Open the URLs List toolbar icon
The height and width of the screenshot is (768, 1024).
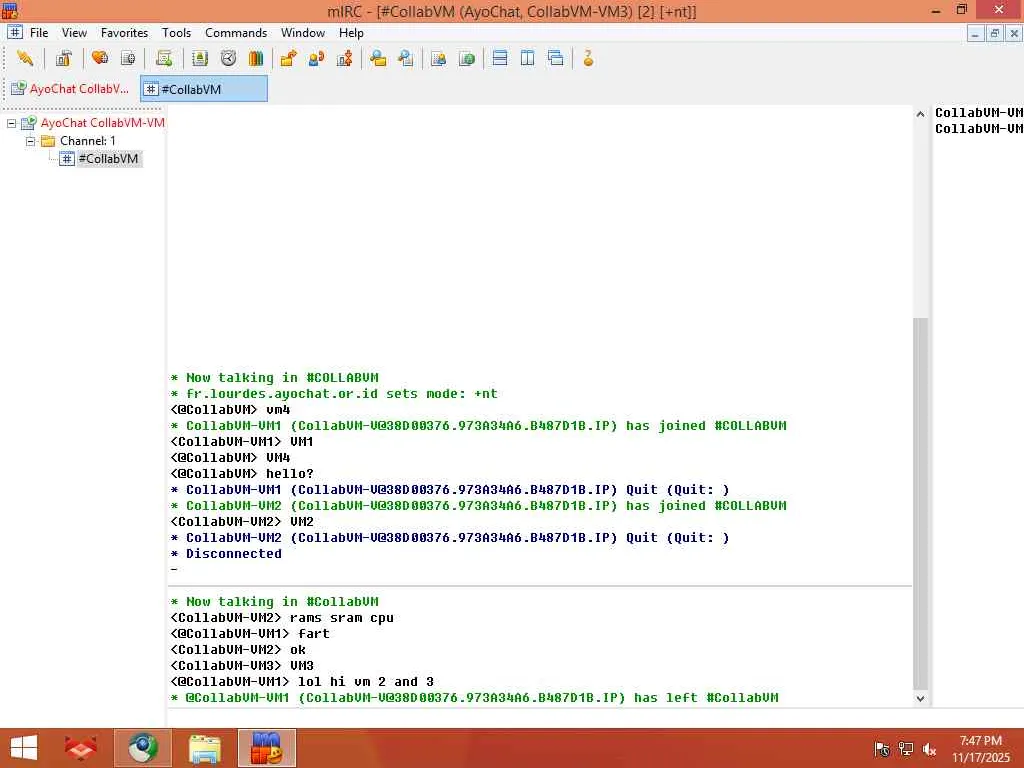point(467,58)
